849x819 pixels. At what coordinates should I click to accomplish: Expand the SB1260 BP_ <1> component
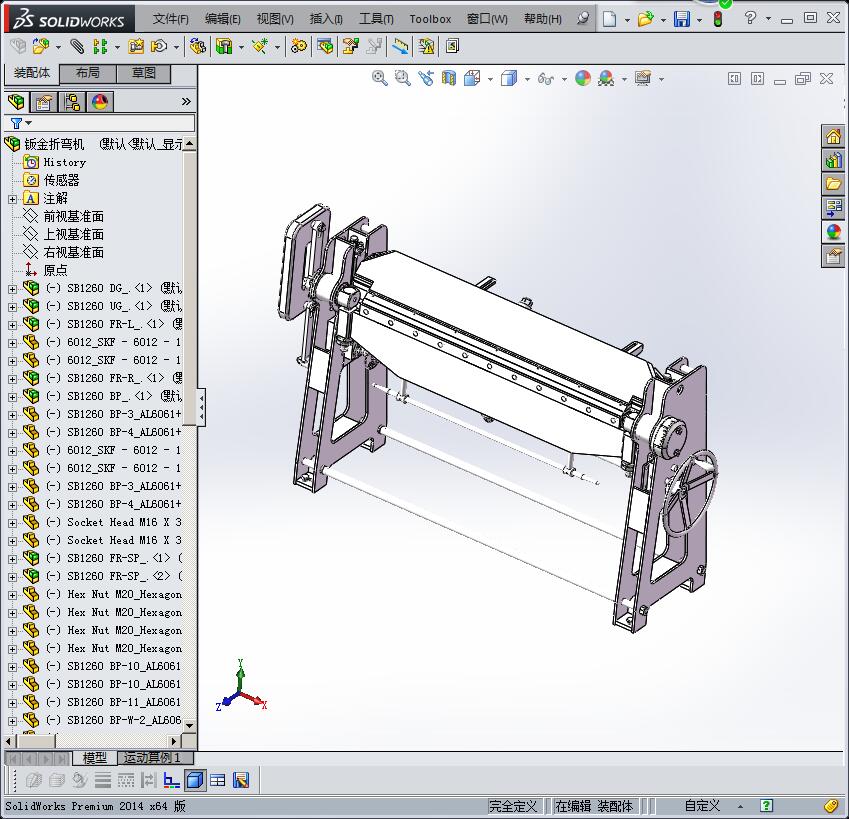pyautogui.click(x=12, y=397)
